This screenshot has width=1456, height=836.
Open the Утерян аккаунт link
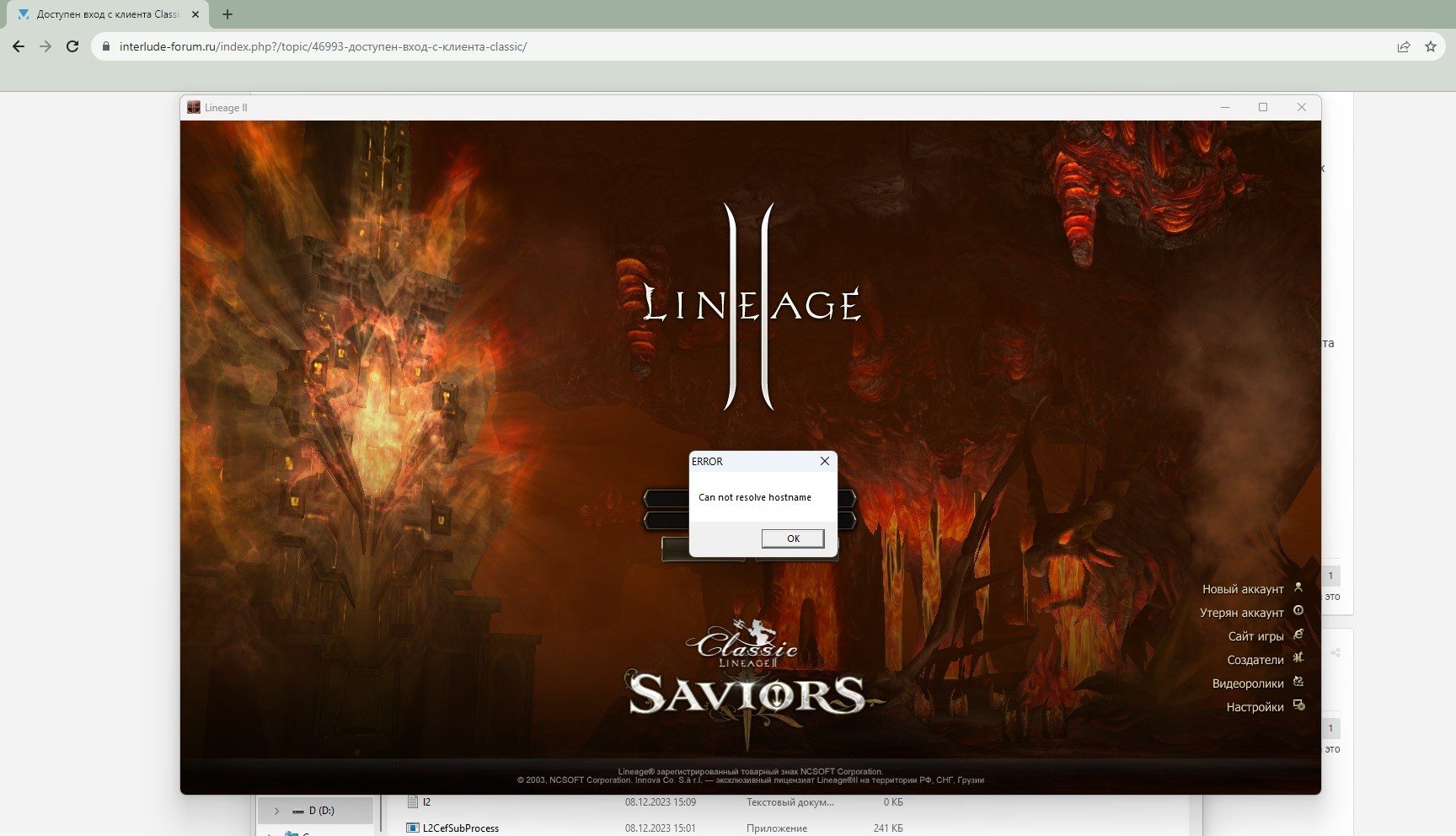(x=1242, y=613)
